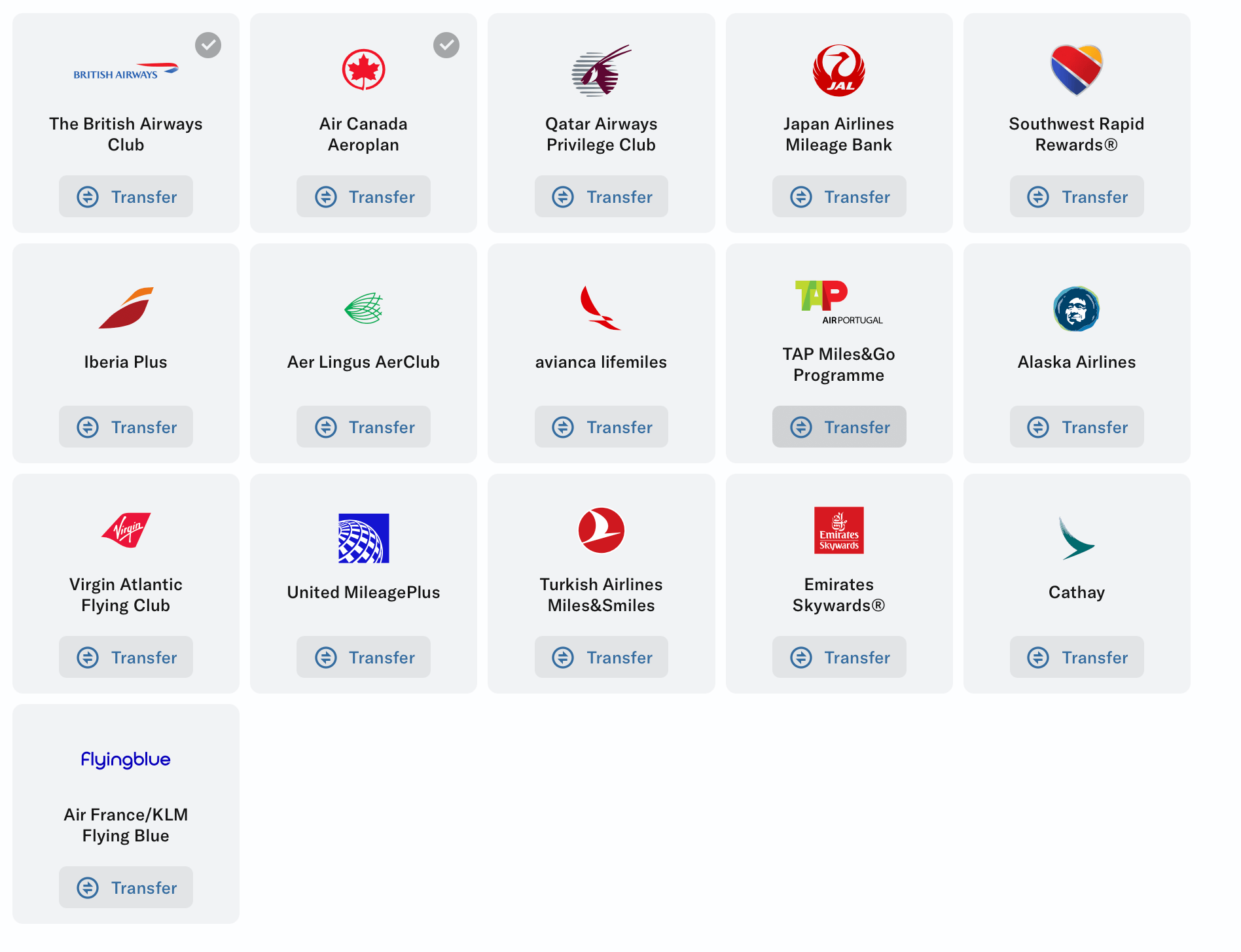Transfer to Southwest Rapid Rewards
Viewport: 1241px width, 952px height.
tap(1077, 196)
